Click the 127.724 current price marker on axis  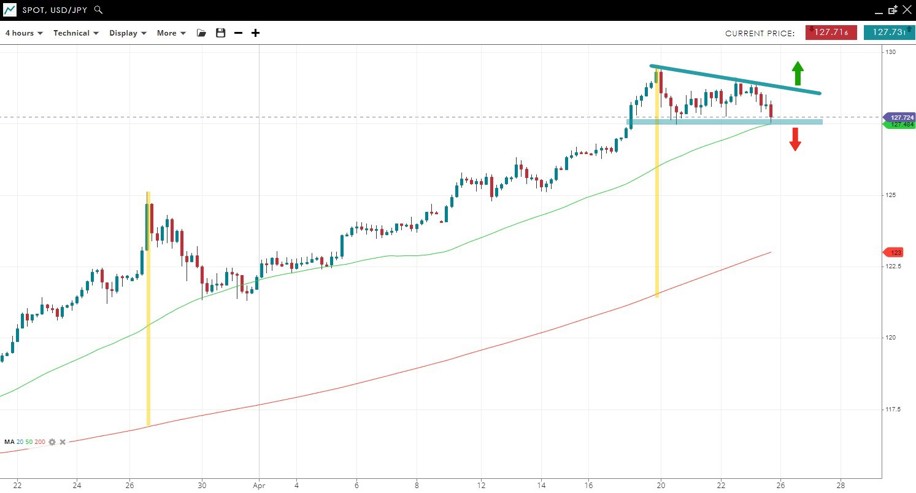click(x=900, y=117)
